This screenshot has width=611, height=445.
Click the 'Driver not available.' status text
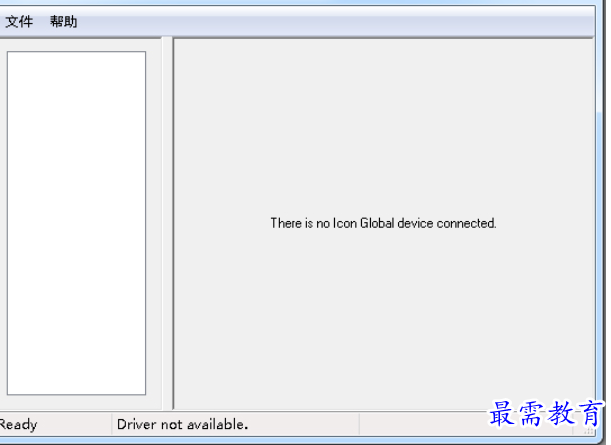click(182, 424)
